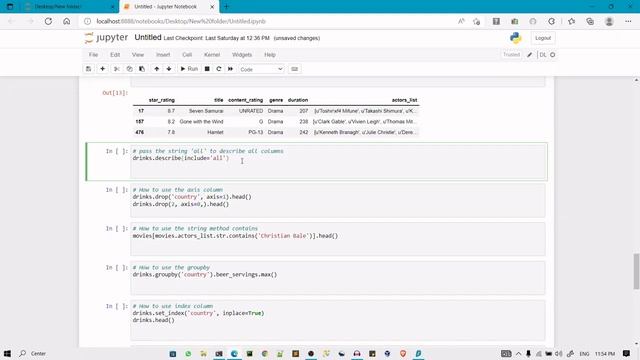
Task: Open the cell type Code dropdown
Action: coord(261,69)
